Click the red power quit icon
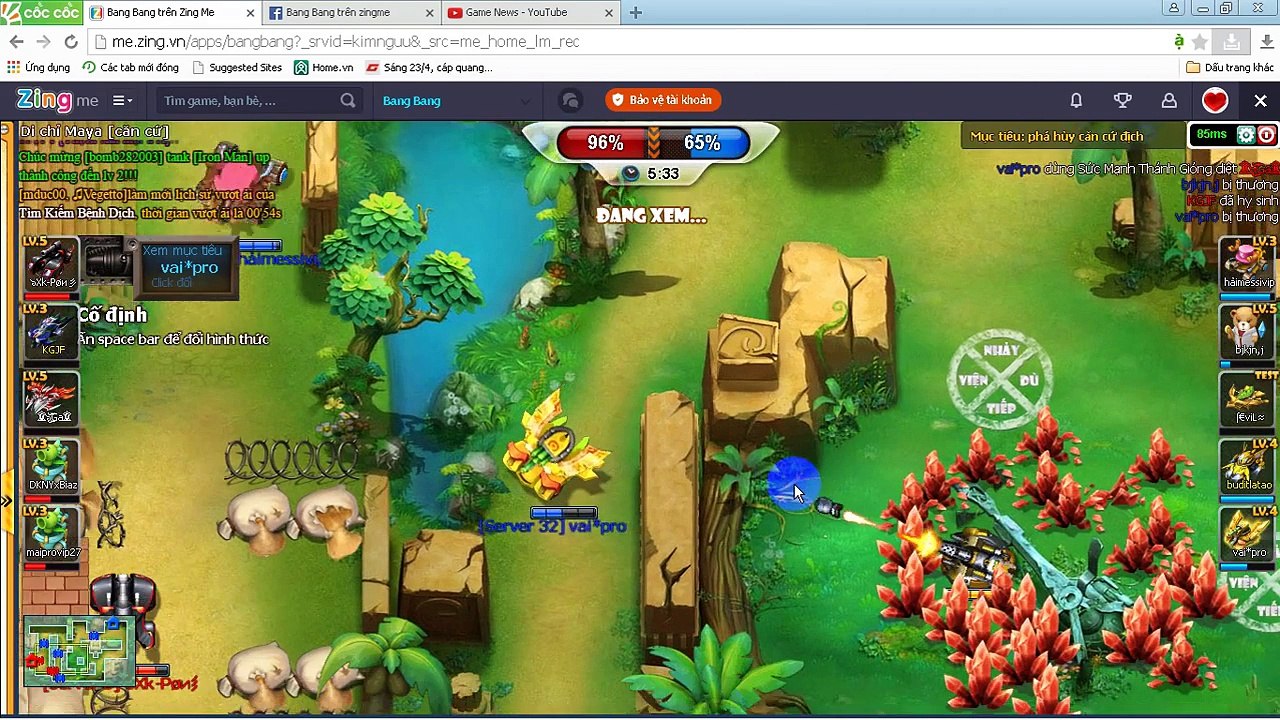 pyautogui.click(x=1266, y=135)
